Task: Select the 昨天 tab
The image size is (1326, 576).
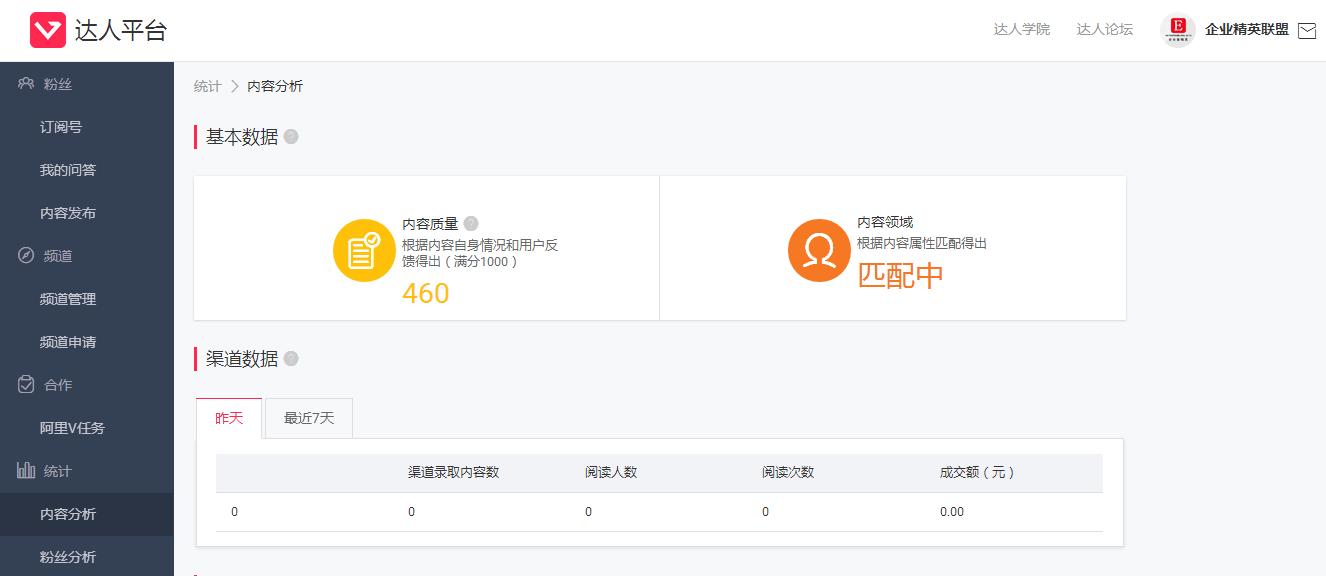Action: pyautogui.click(x=230, y=417)
